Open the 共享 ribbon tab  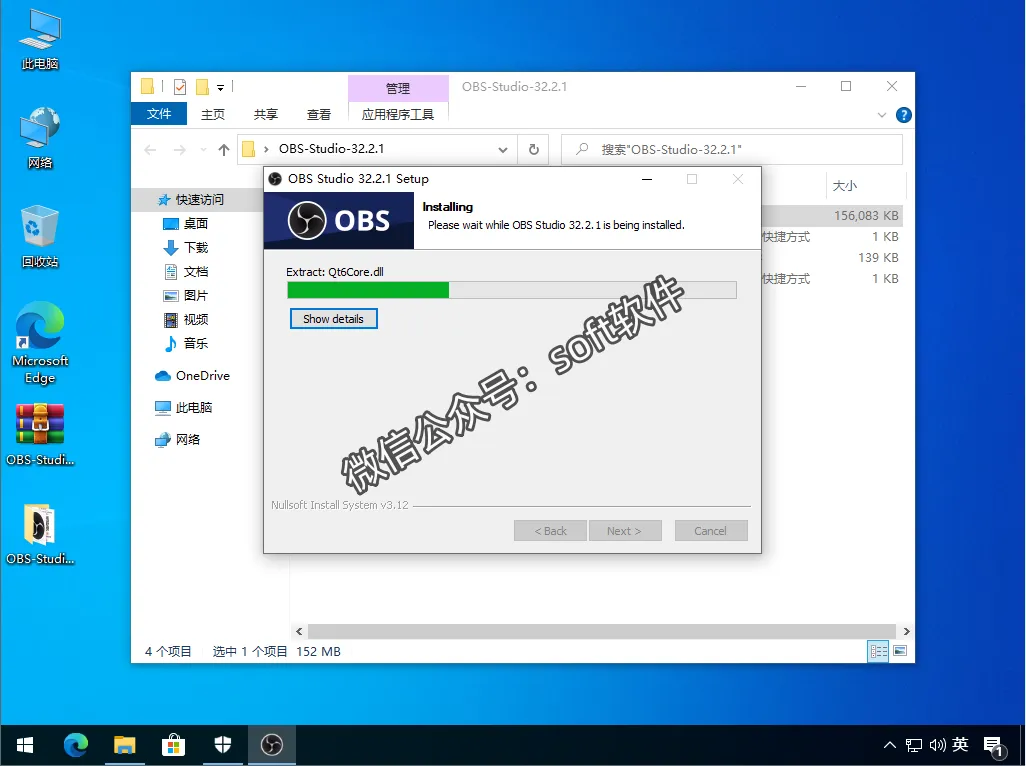click(266, 114)
